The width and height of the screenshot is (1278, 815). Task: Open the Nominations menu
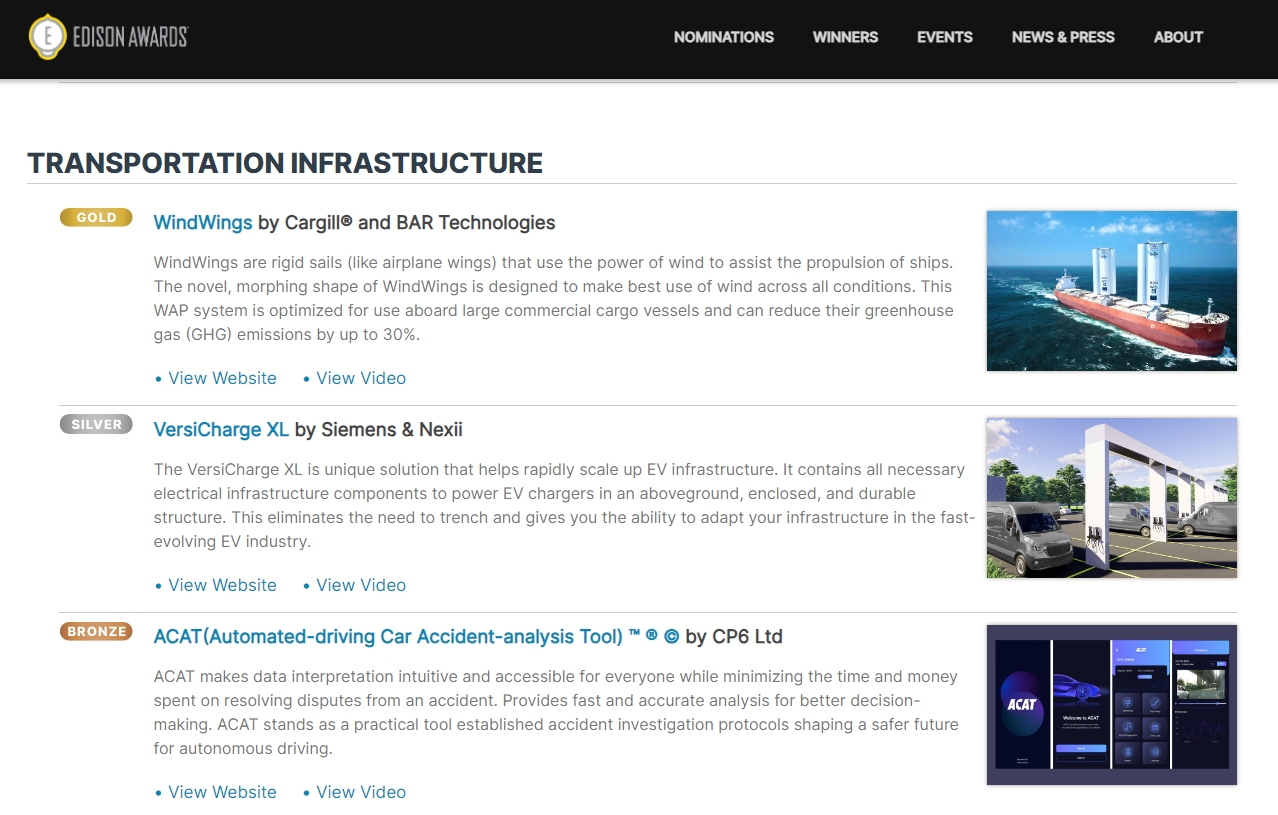(723, 37)
